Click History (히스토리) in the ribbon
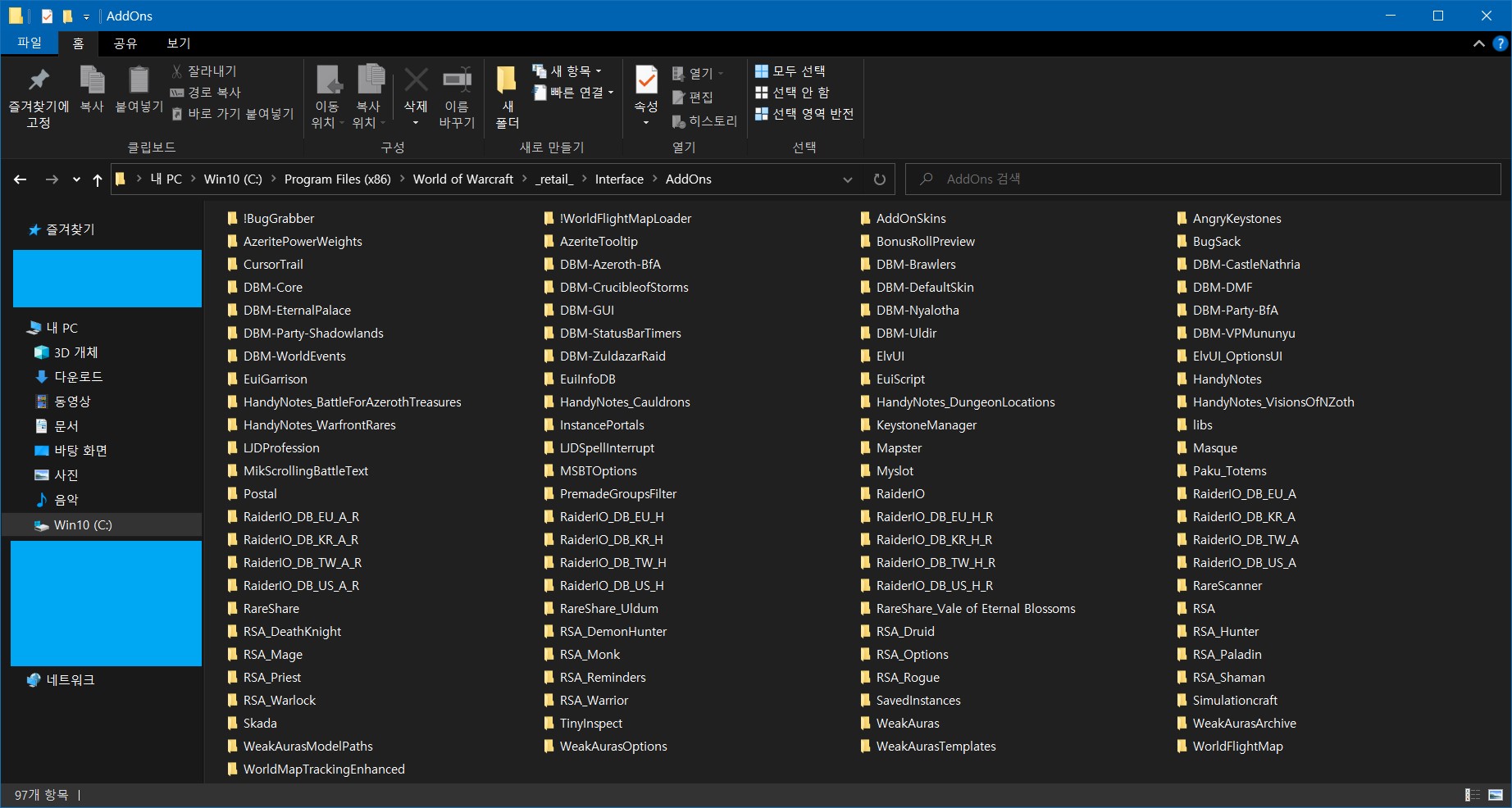The width and height of the screenshot is (1512, 808). (x=704, y=121)
